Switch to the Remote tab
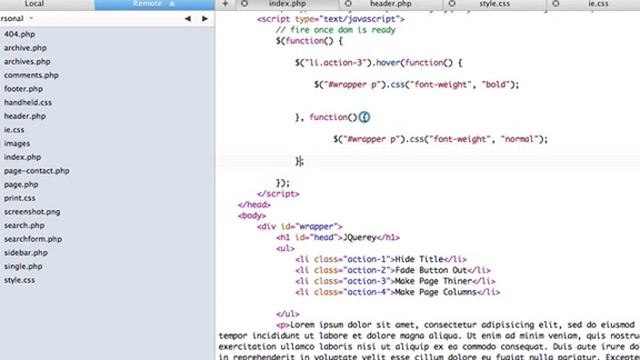Image resolution: width=640 pixels, height=360 pixels. click(154, 4)
